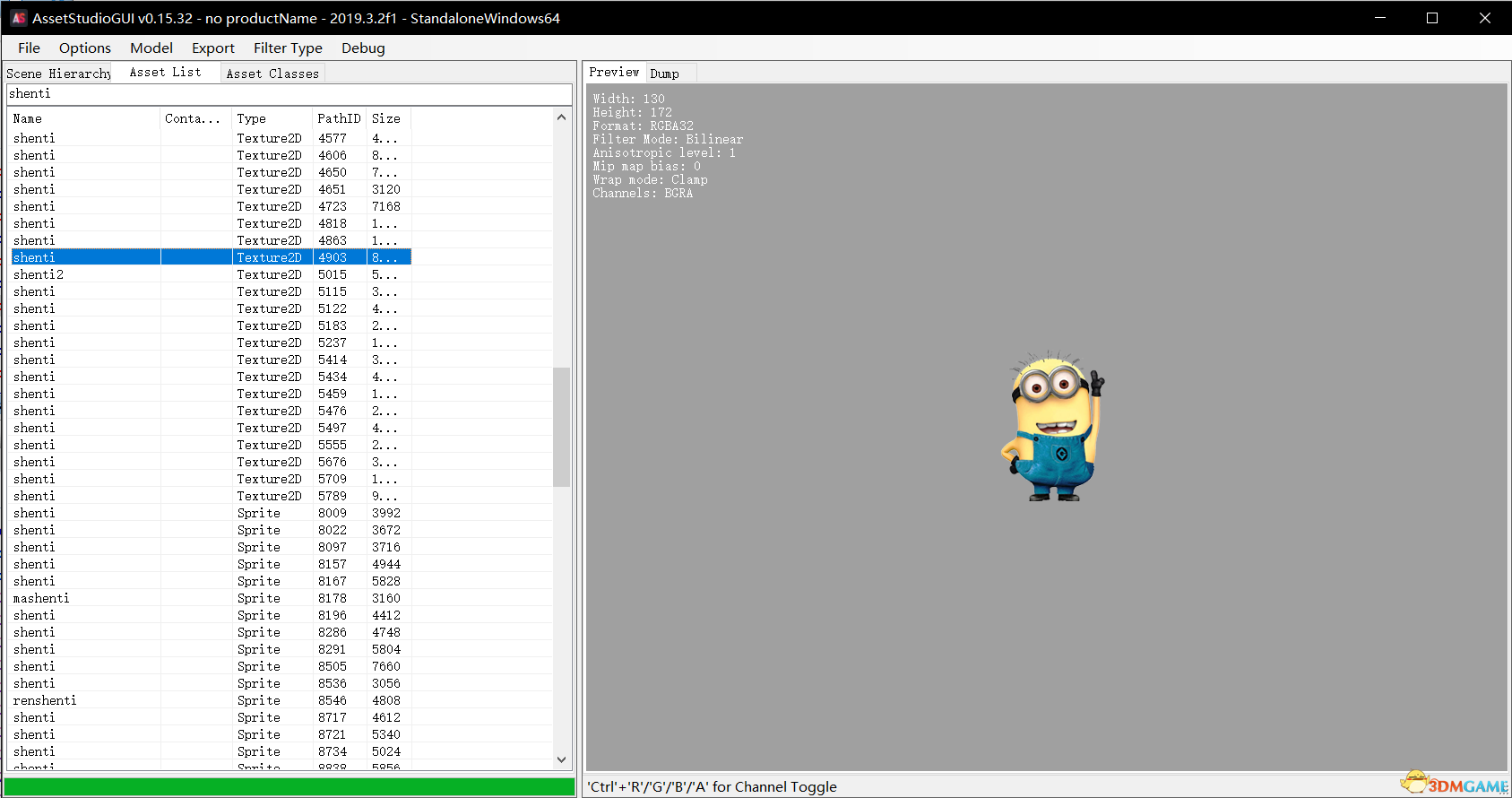Click the asset list scroll down arrow
This screenshot has height=798, width=1512.
[562, 759]
